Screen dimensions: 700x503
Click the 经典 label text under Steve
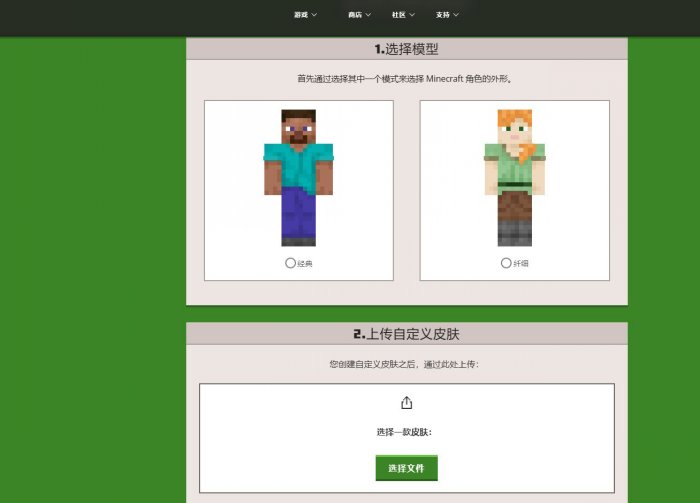[305, 263]
